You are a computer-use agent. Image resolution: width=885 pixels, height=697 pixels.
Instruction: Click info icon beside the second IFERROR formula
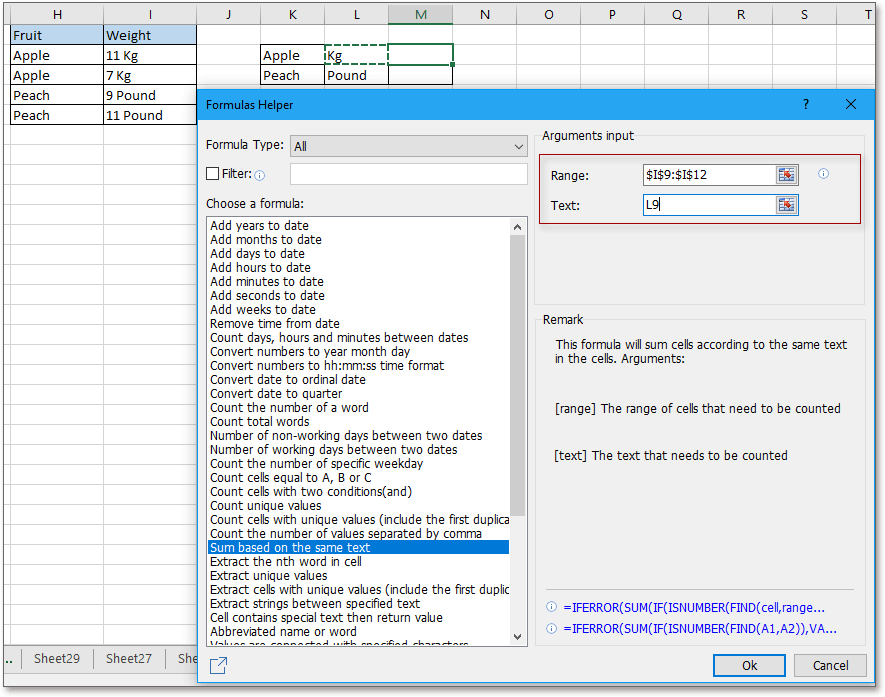point(551,629)
